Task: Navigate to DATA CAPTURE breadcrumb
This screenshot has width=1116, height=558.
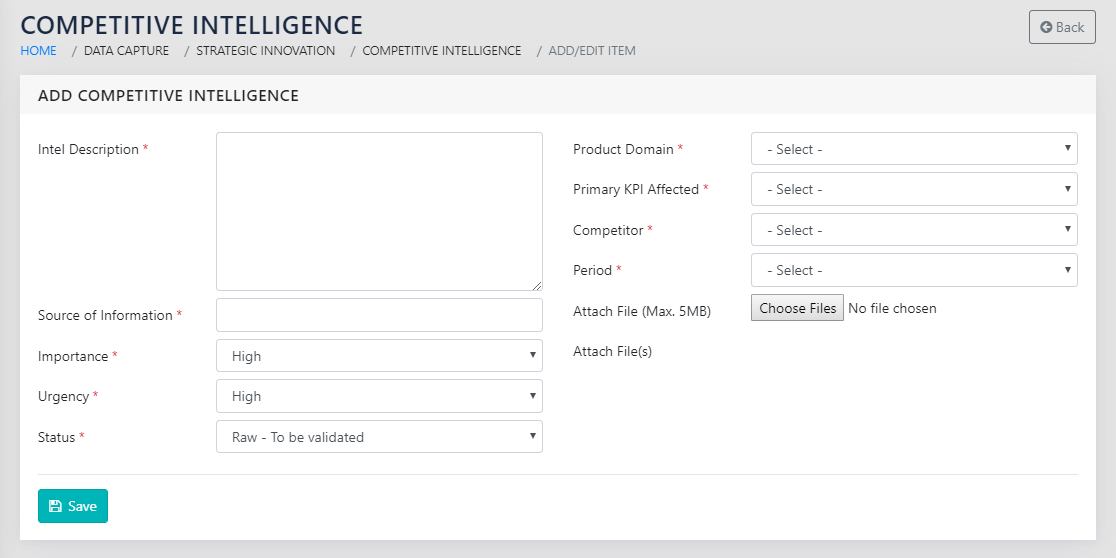Action: (x=126, y=50)
